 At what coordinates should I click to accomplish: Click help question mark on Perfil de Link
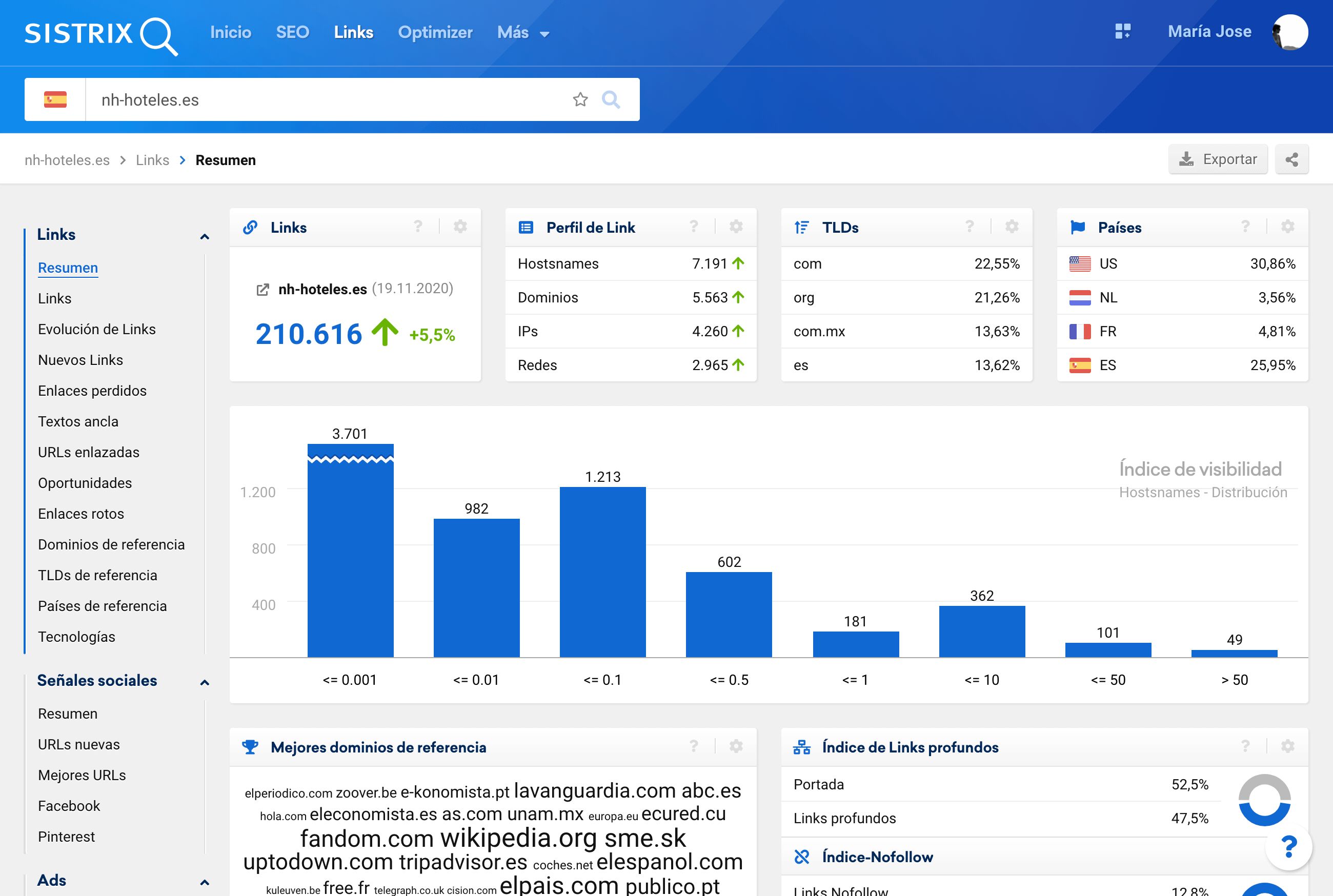pos(694,227)
